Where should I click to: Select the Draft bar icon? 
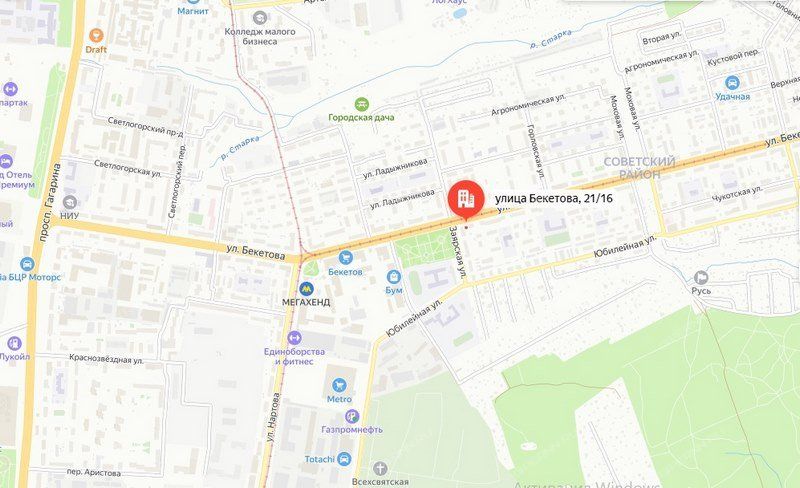coord(96,36)
